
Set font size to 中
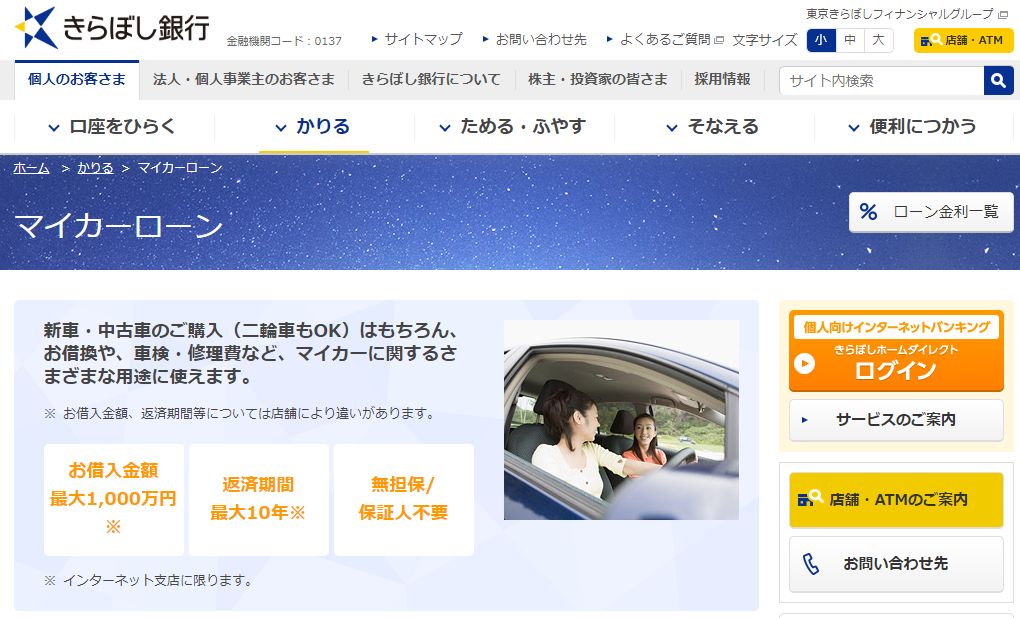pyautogui.click(x=850, y=40)
